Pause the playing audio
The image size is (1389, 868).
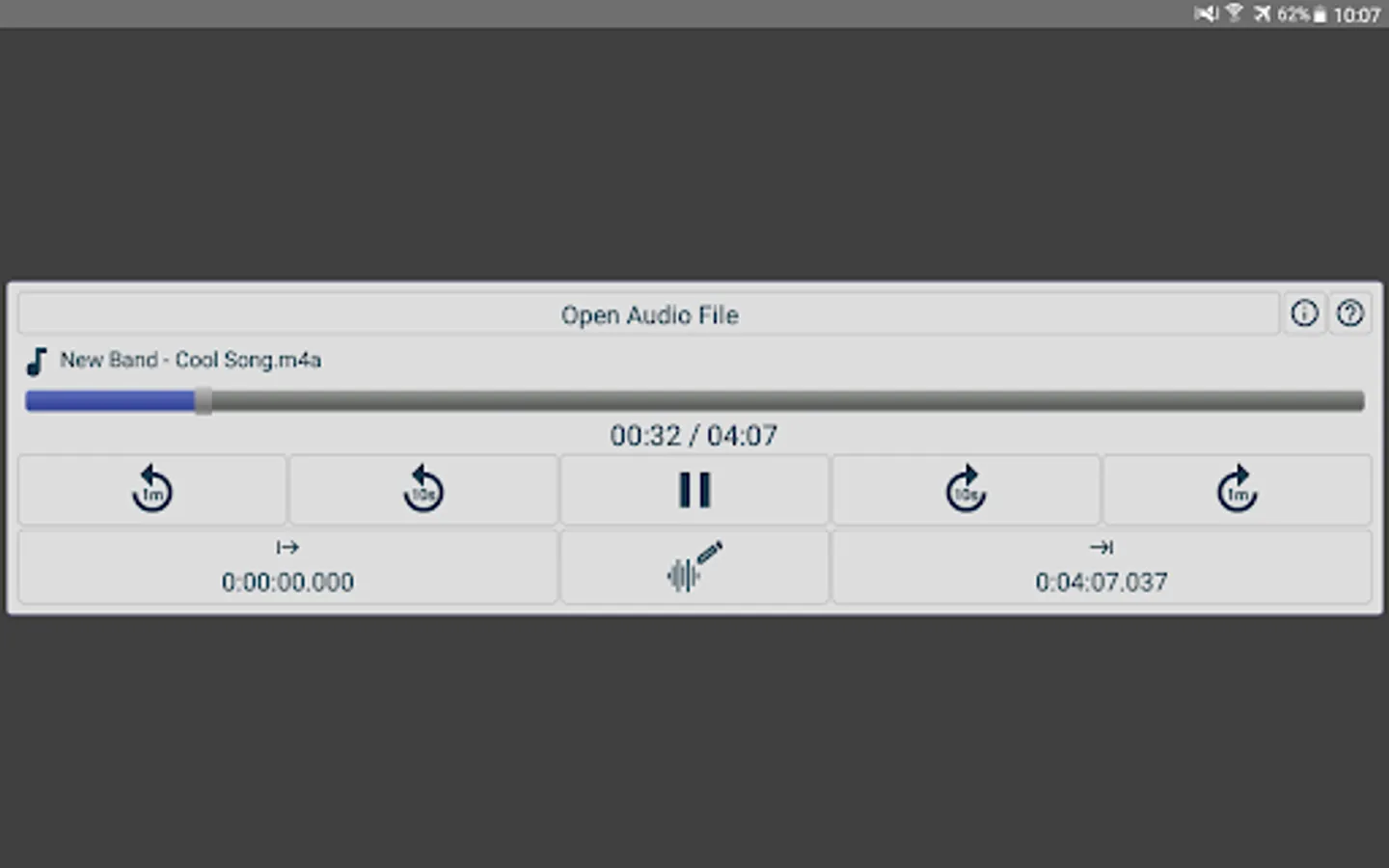coord(694,490)
